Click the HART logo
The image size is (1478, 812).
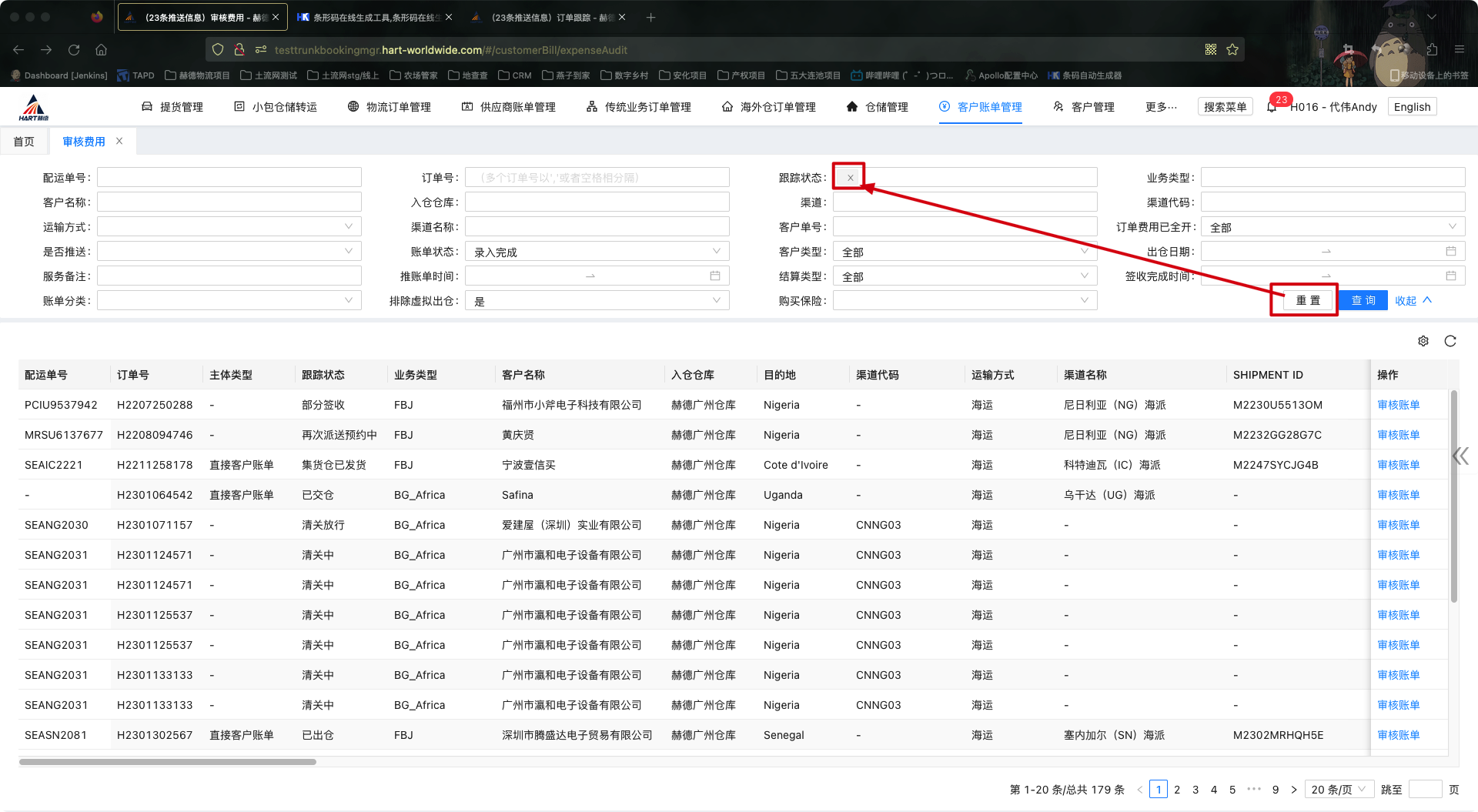[x=34, y=108]
